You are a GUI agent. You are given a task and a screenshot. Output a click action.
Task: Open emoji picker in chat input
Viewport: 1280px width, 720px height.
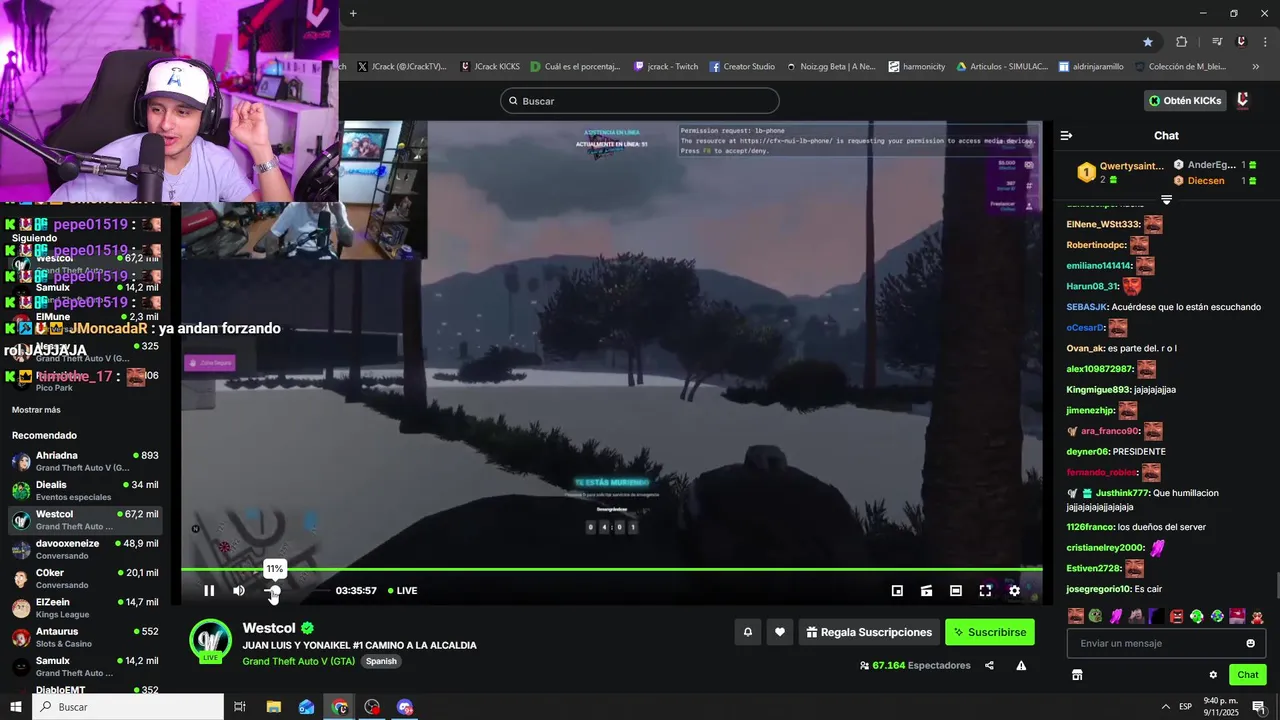click(1250, 643)
